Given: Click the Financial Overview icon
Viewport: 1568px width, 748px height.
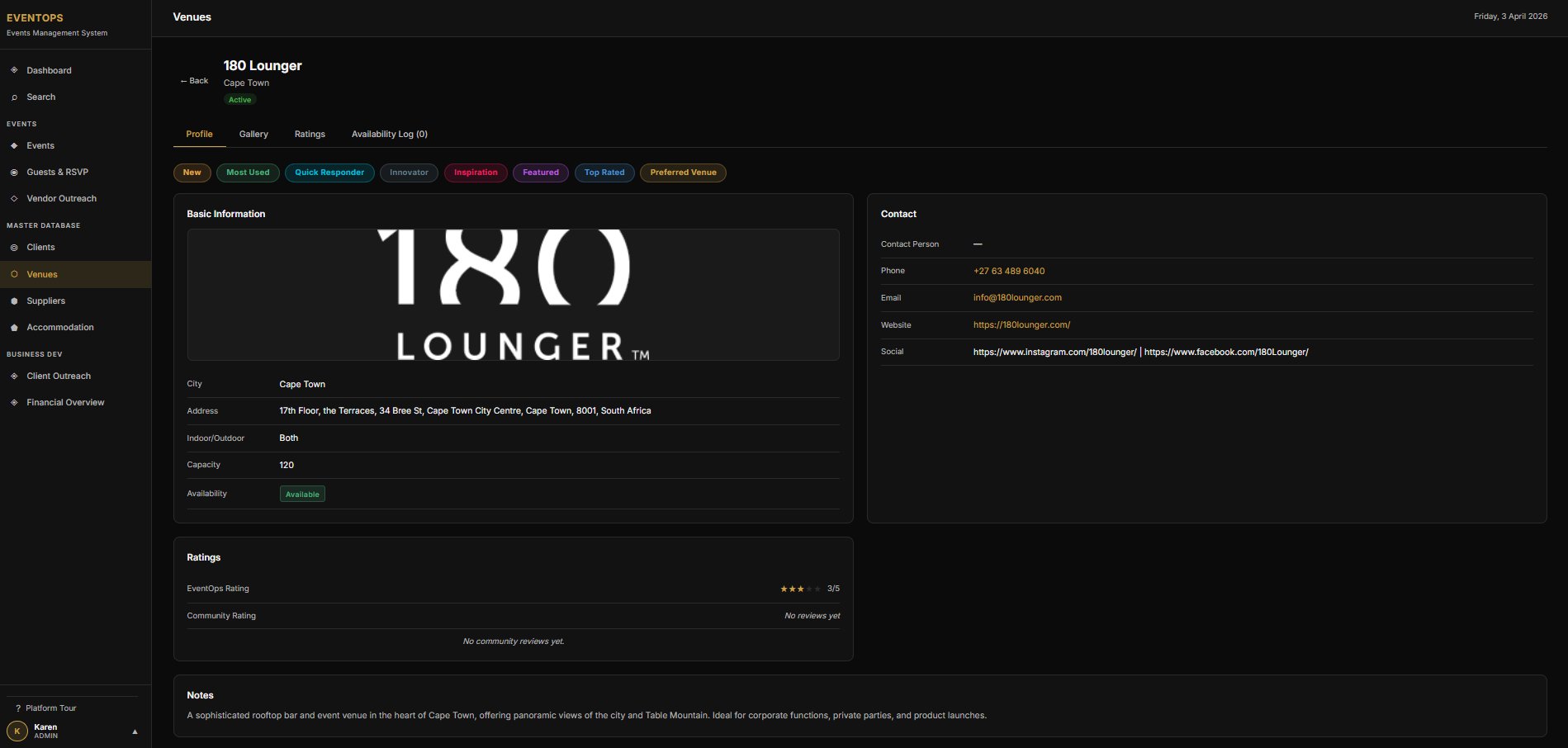Looking at the screenshot, I should click(x=14, y=403).
